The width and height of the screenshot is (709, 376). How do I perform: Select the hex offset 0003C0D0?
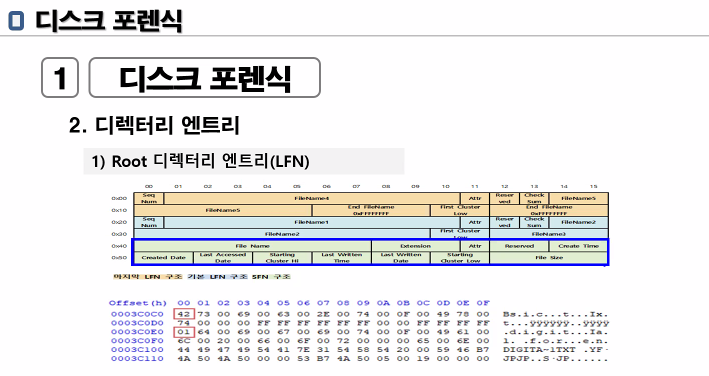point(137,323)
